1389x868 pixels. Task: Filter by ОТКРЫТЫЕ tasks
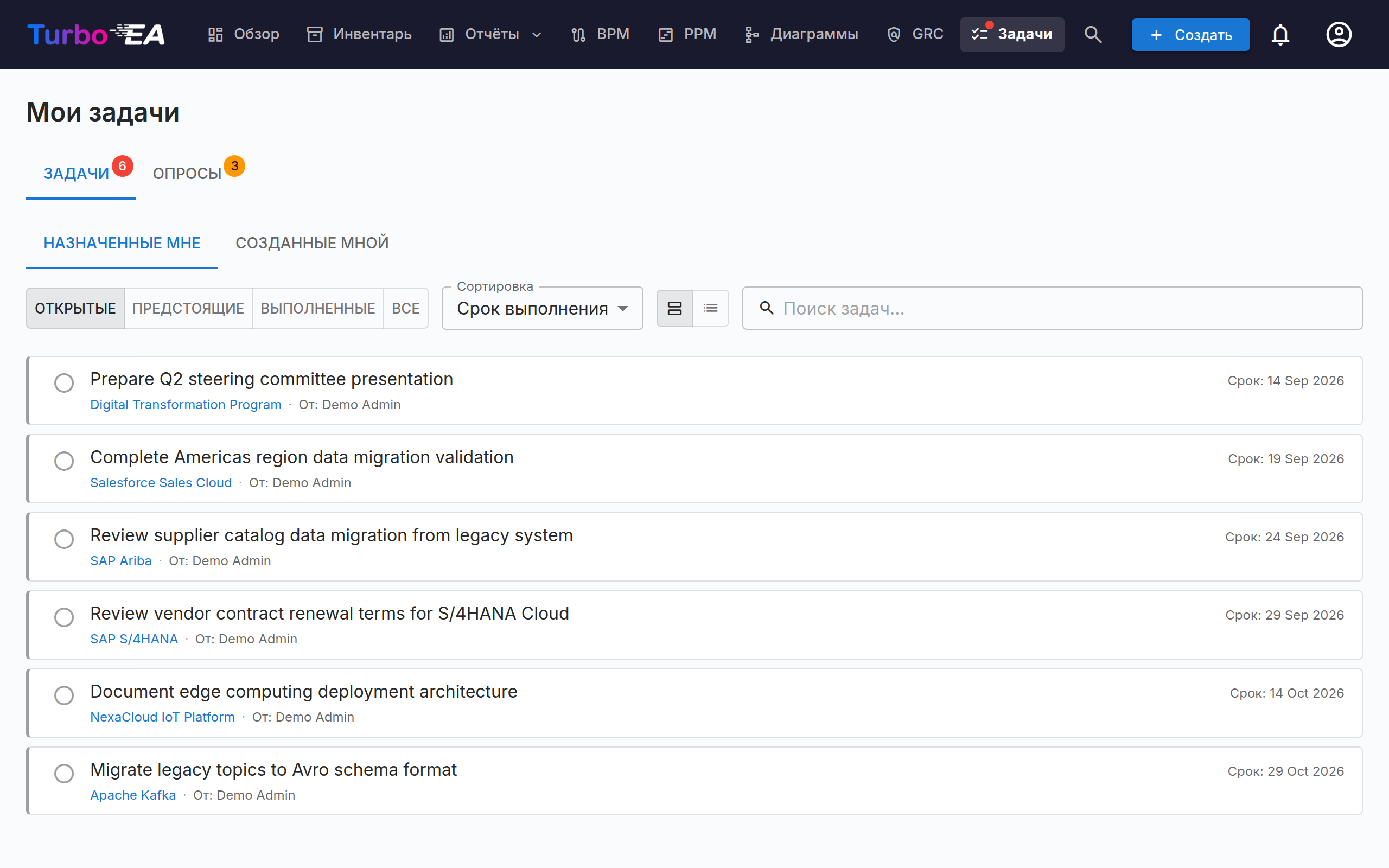coord(75,308)
